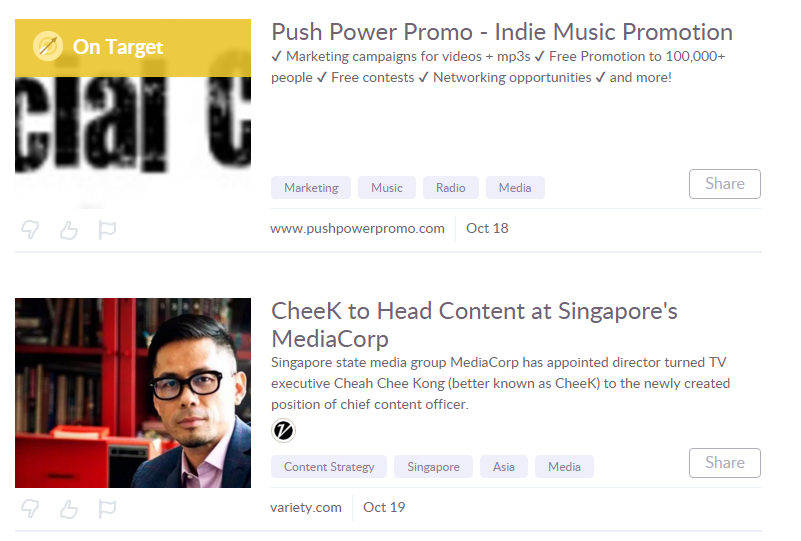Open the CheeK portrait thumbnail image
The height and width of the screenshot is (541, 801).
133,393
